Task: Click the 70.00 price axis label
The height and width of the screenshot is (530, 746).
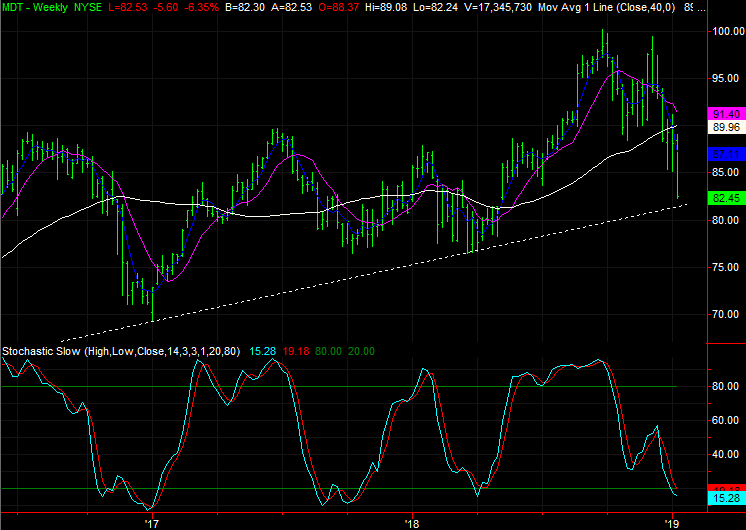Action: point(728,314)
